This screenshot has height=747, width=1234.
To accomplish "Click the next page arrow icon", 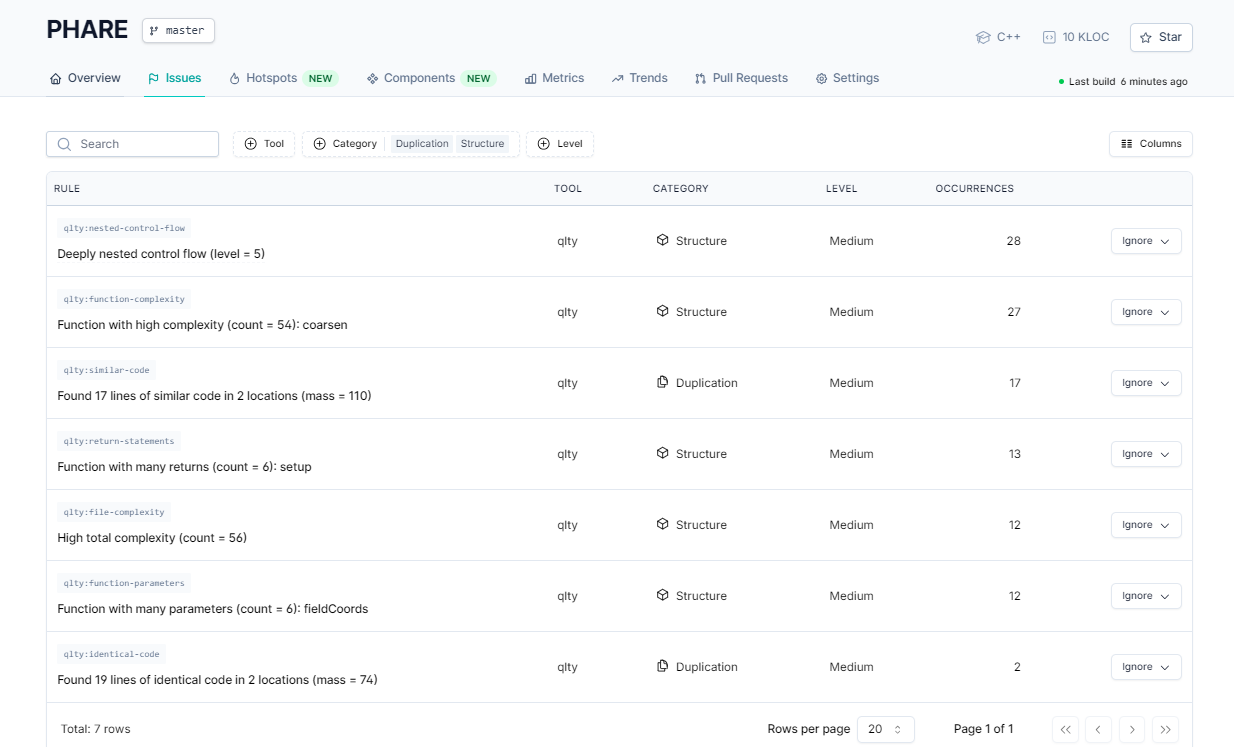I will 1132,729.
